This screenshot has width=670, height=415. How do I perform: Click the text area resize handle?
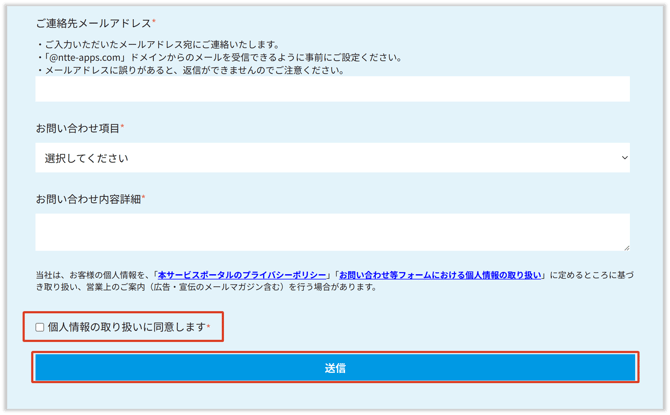pos(626,246)
